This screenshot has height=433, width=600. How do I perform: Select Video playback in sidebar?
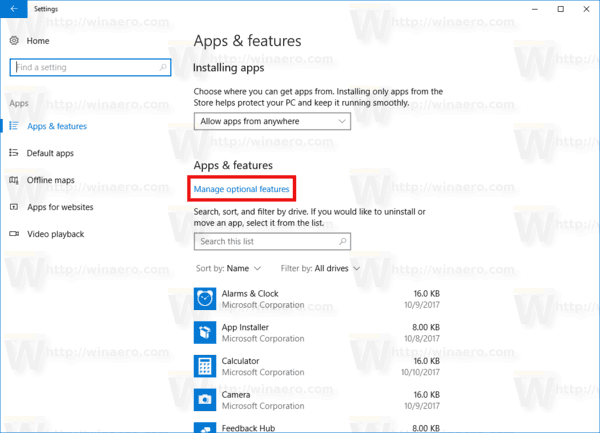point(55,234)
